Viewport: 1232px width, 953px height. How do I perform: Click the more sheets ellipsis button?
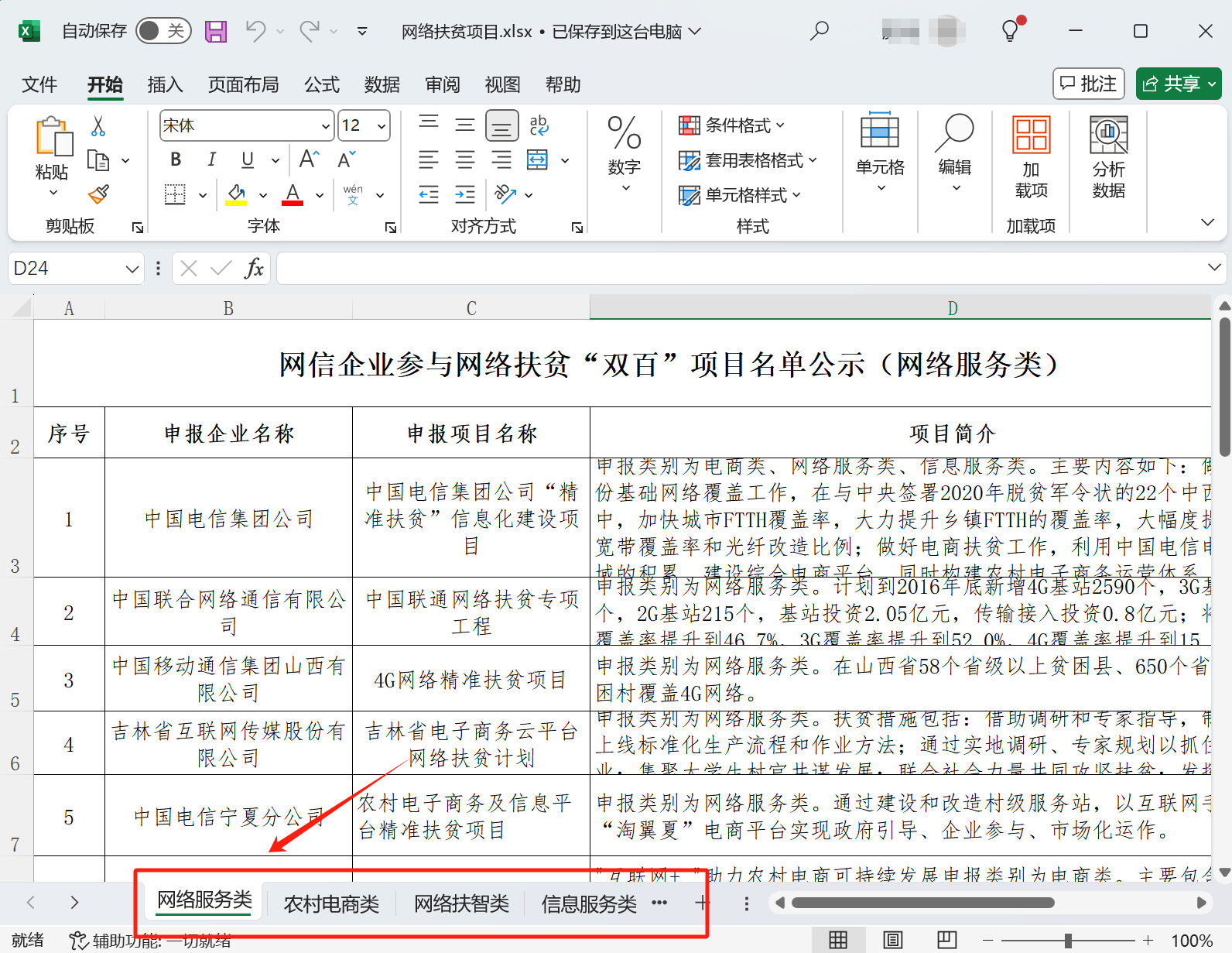coord(659,903)
